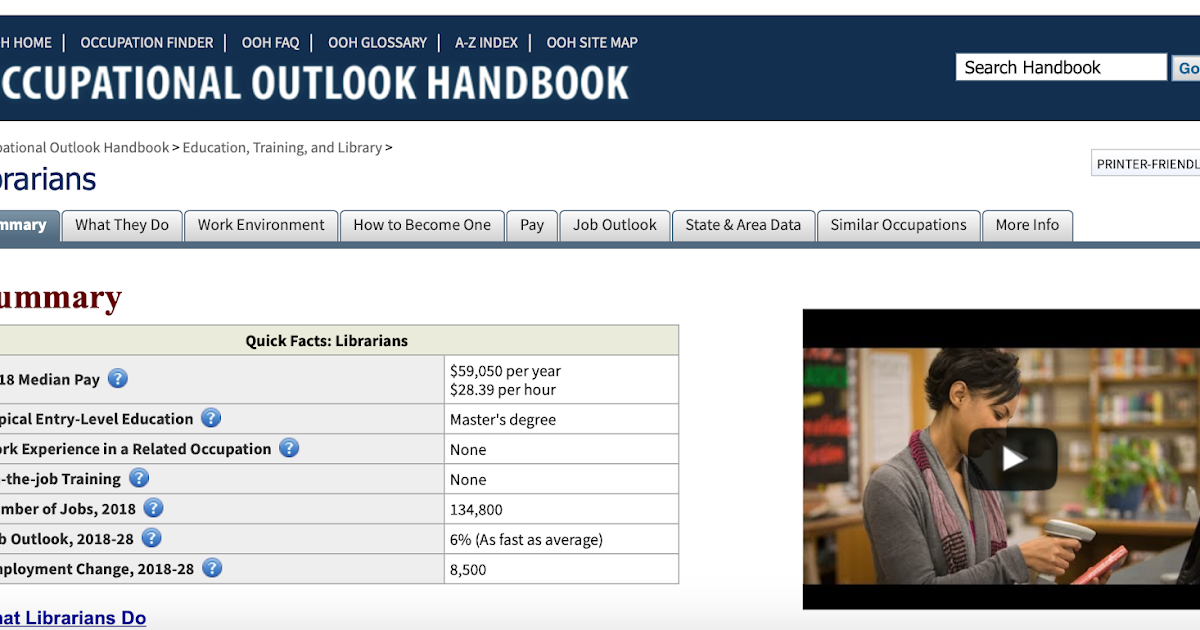Navigate to the OOH GLOSSARY menu item
The height and width of the screenshot is (630, 1200).
coord(377,42)
